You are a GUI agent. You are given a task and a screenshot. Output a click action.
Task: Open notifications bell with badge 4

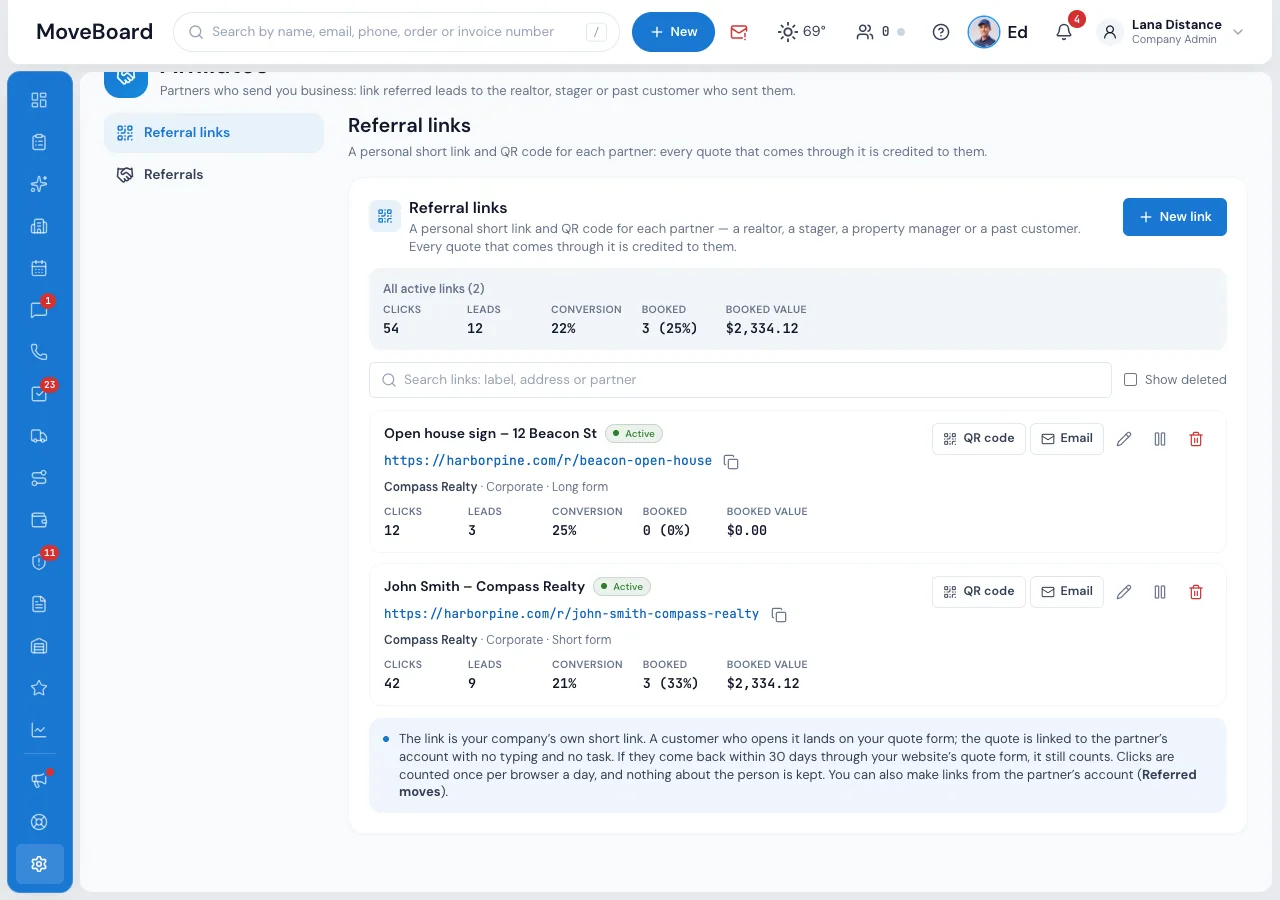coord(1064,32)
